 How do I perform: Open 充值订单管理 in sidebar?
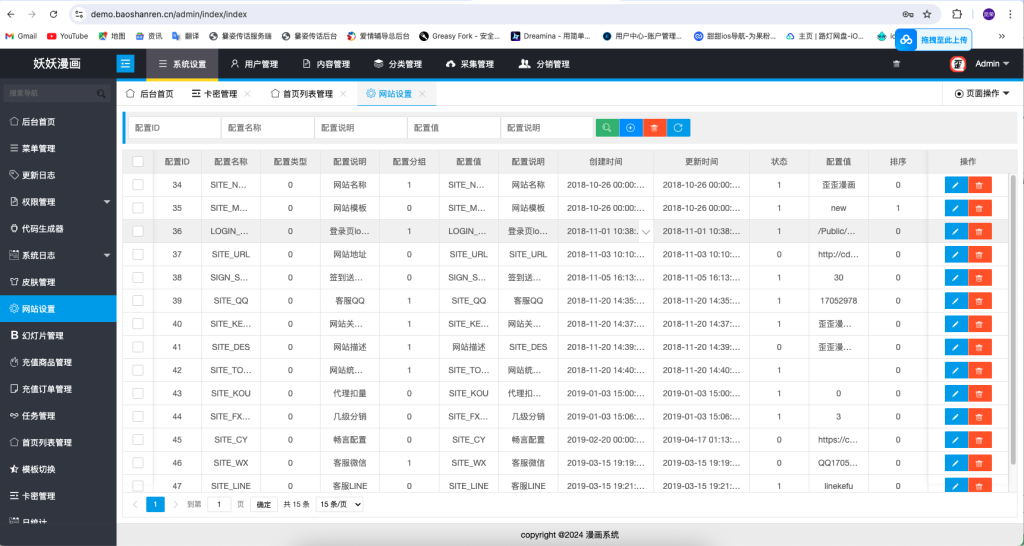[58, 389]
